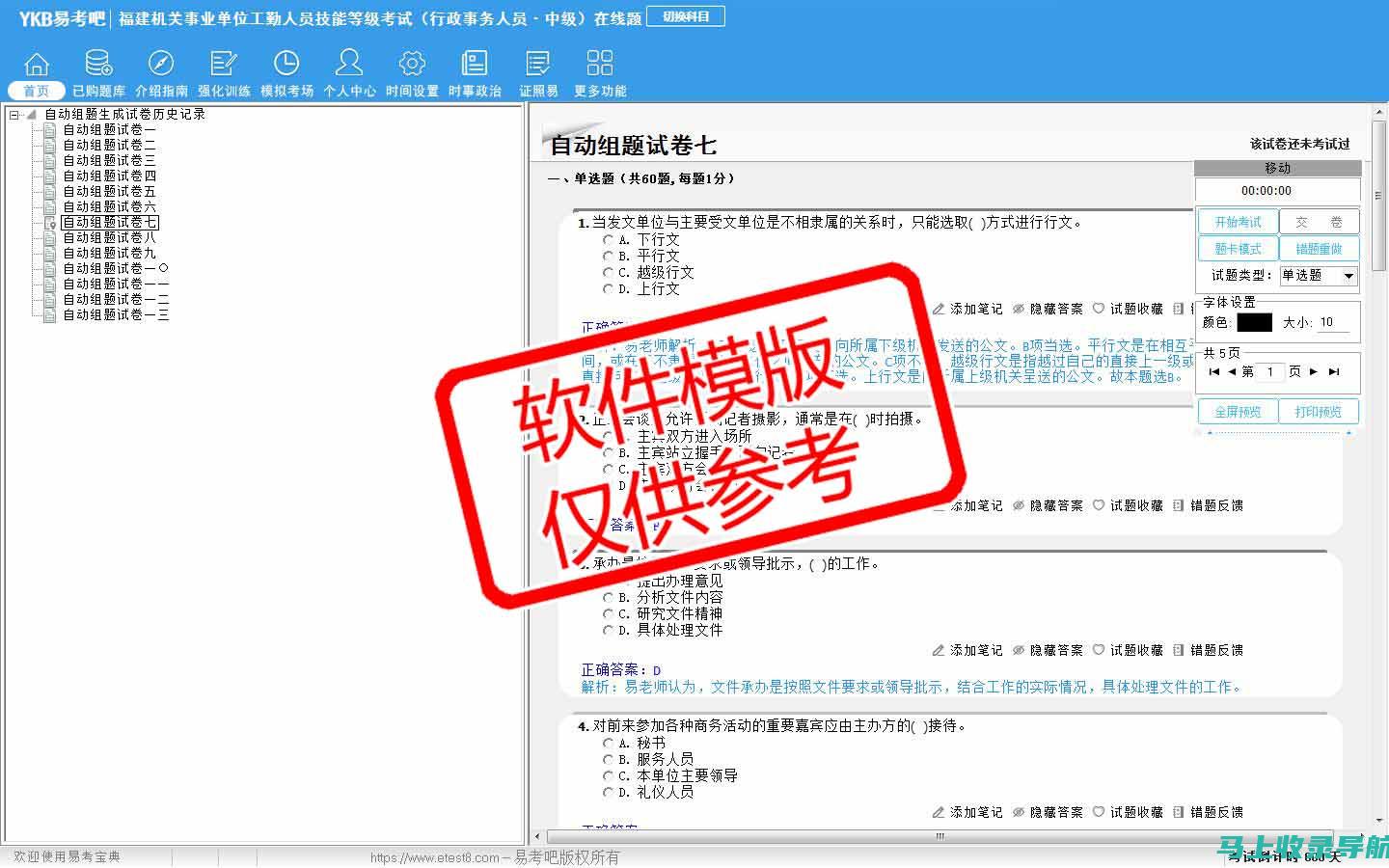Screen dimensions: 1389x868
Task: Click the 交卷 submit button
Action: tap(1319, 222)
